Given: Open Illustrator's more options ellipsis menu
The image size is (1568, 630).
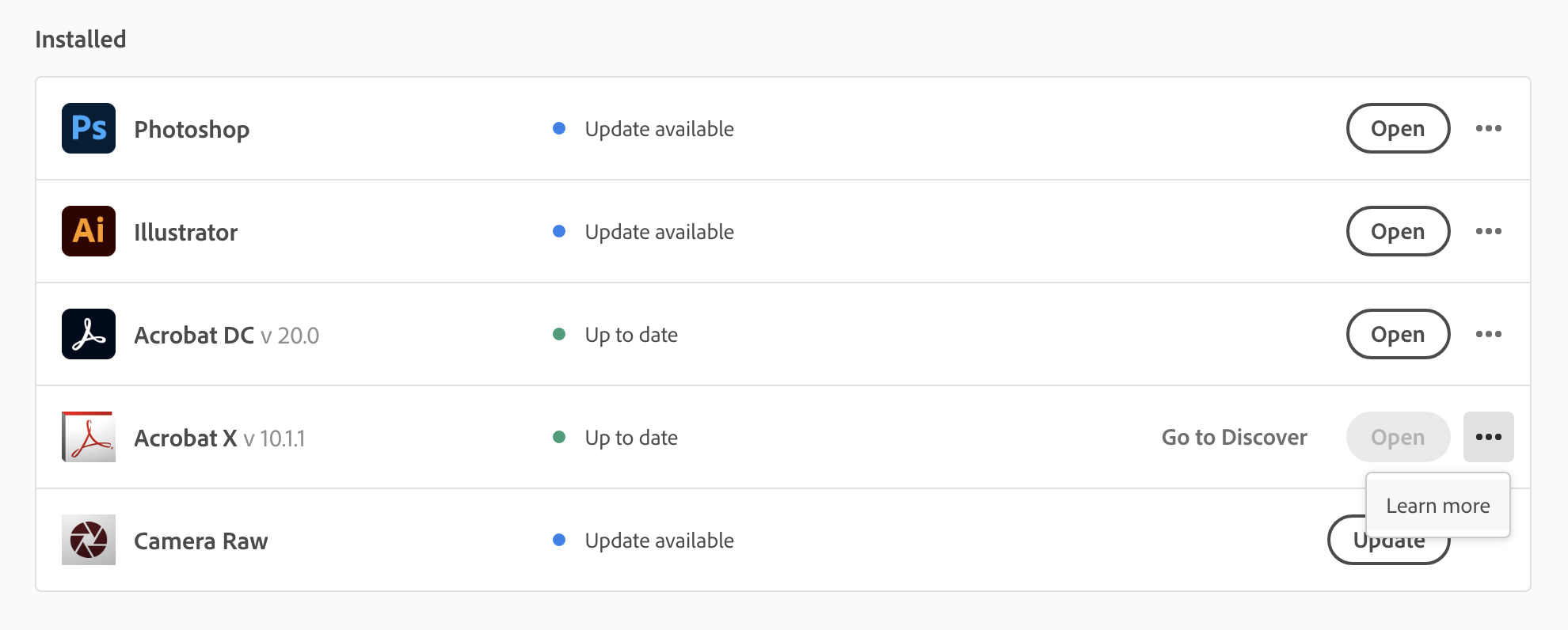Looking at the screenshot, I should 1488,231.
